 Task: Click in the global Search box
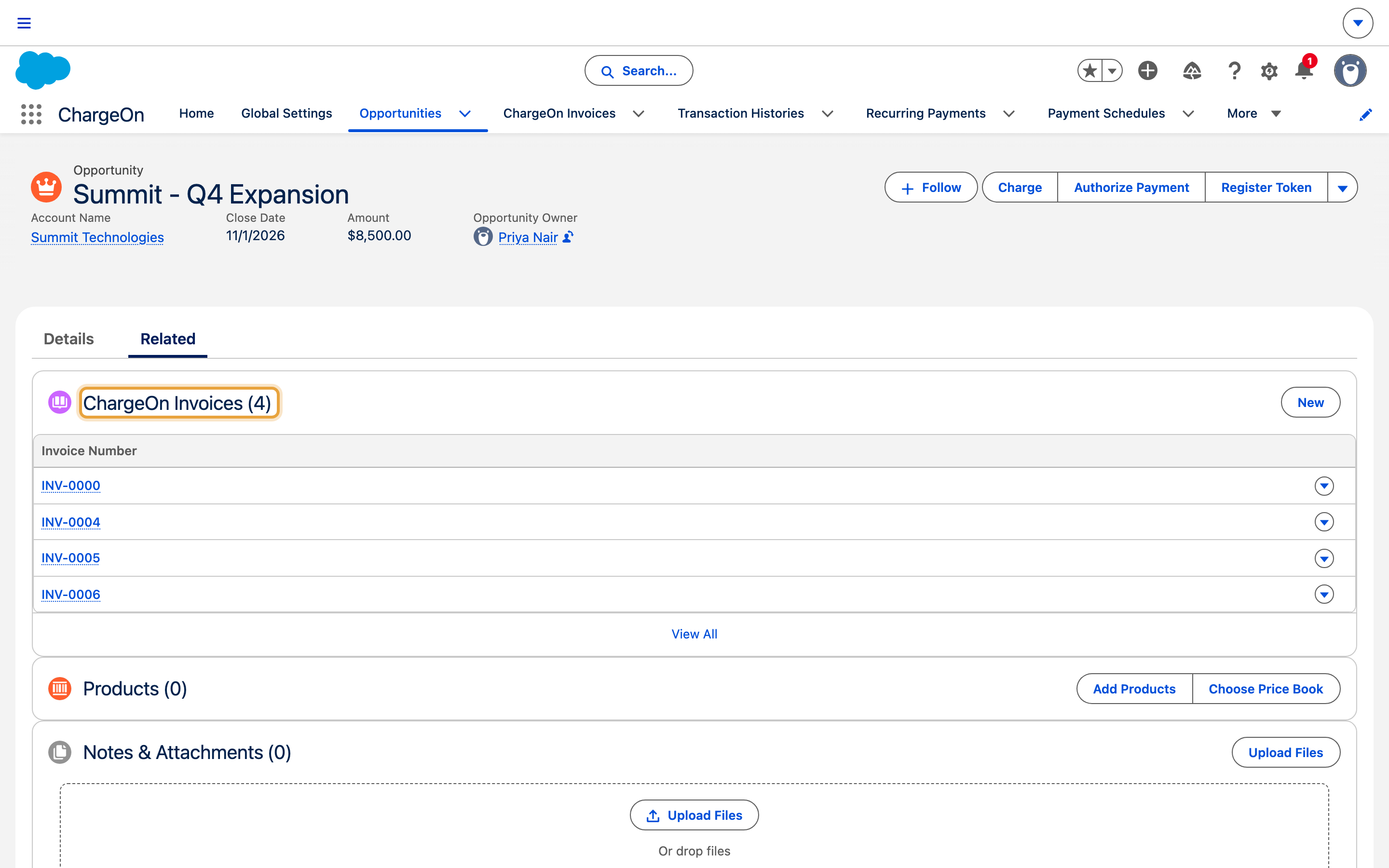pyautogui.click(x=639, y=70)
